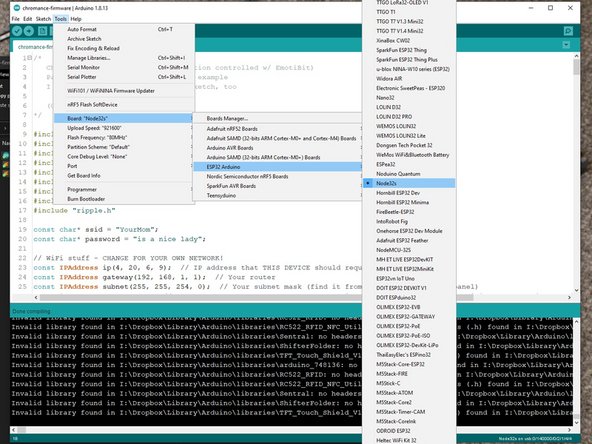Select NodeMCU-32S board
This screenshot has width=592, height=444.
tap(409, 250)
